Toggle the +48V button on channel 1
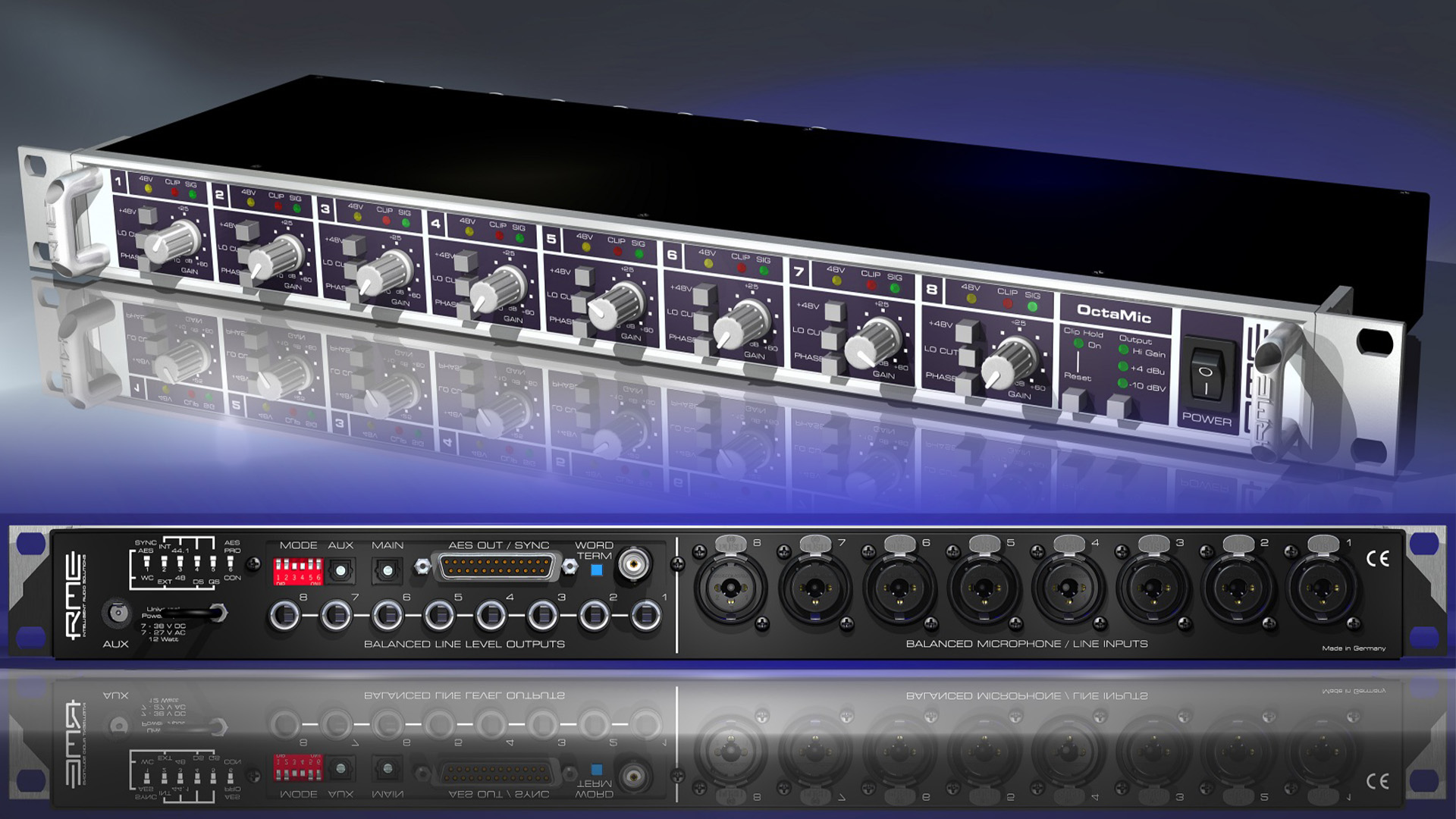1456x819 pixels. click(x=147, y=215)
